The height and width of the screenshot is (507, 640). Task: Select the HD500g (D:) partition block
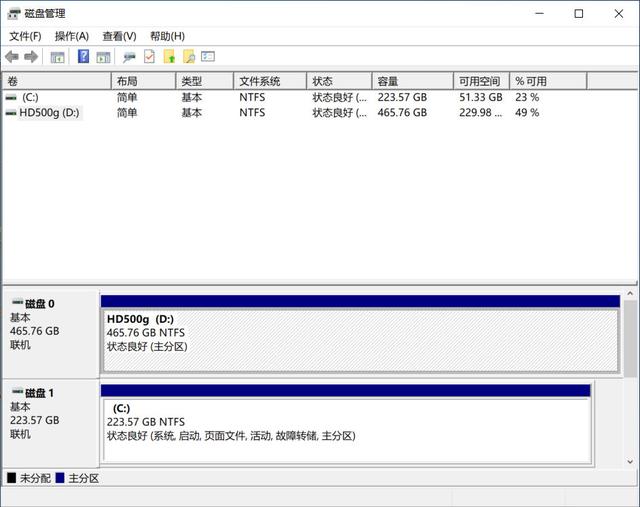pos(361,340)
